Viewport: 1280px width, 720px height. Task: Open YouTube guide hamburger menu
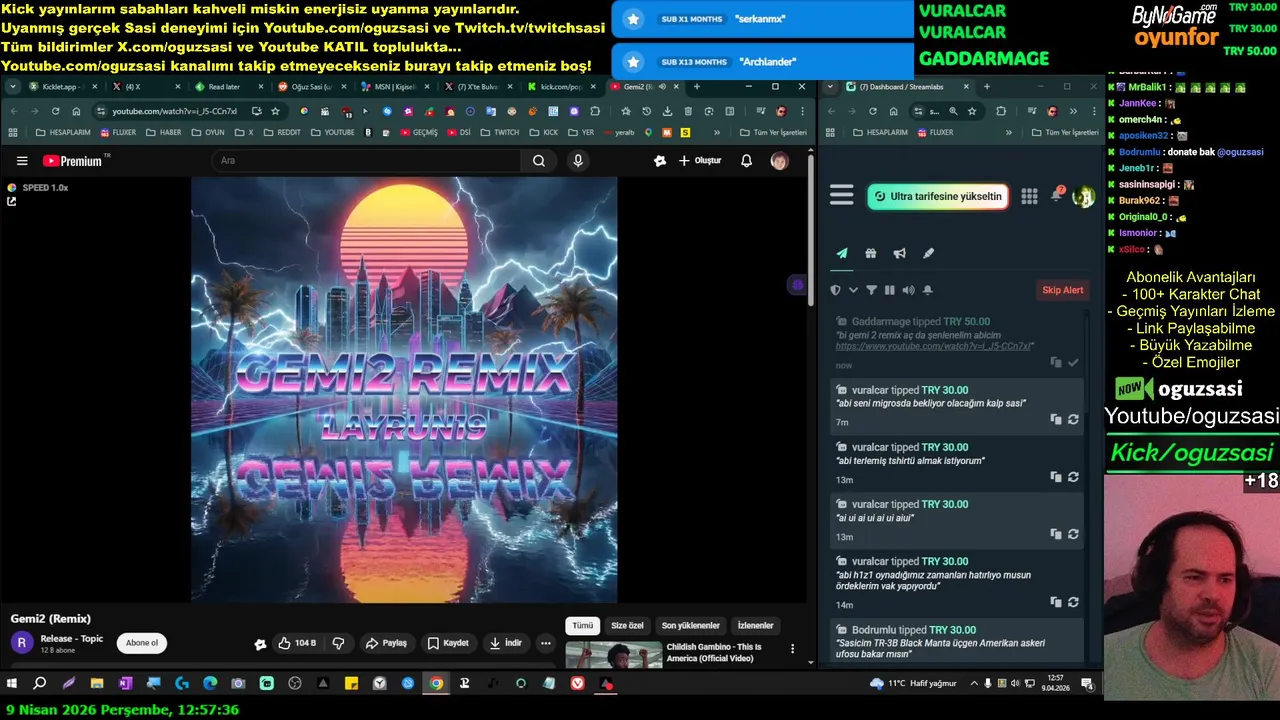[x=22, y=161]
